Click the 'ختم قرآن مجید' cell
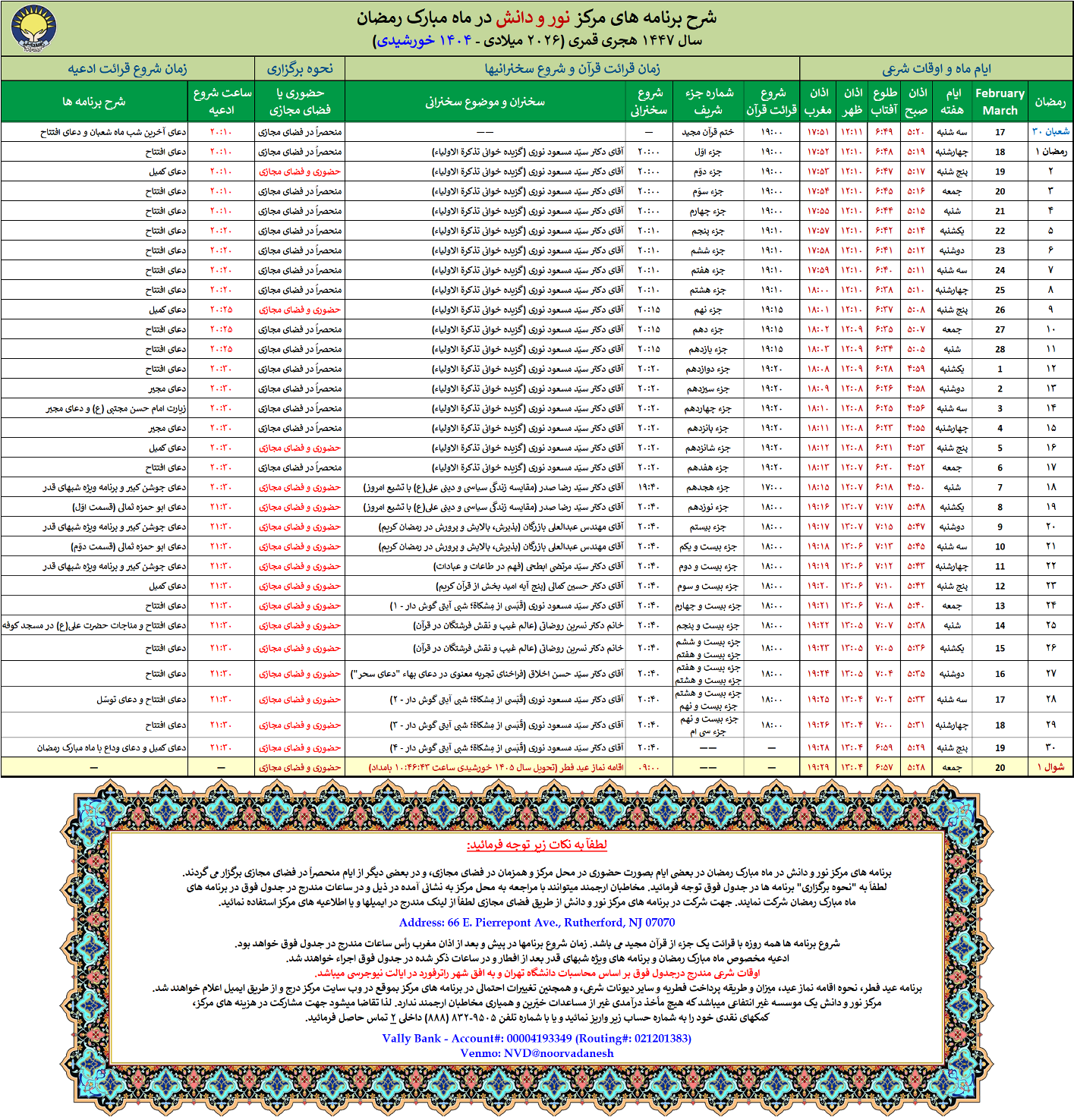Screen dimensions: 1074x1120 [708, 132]
